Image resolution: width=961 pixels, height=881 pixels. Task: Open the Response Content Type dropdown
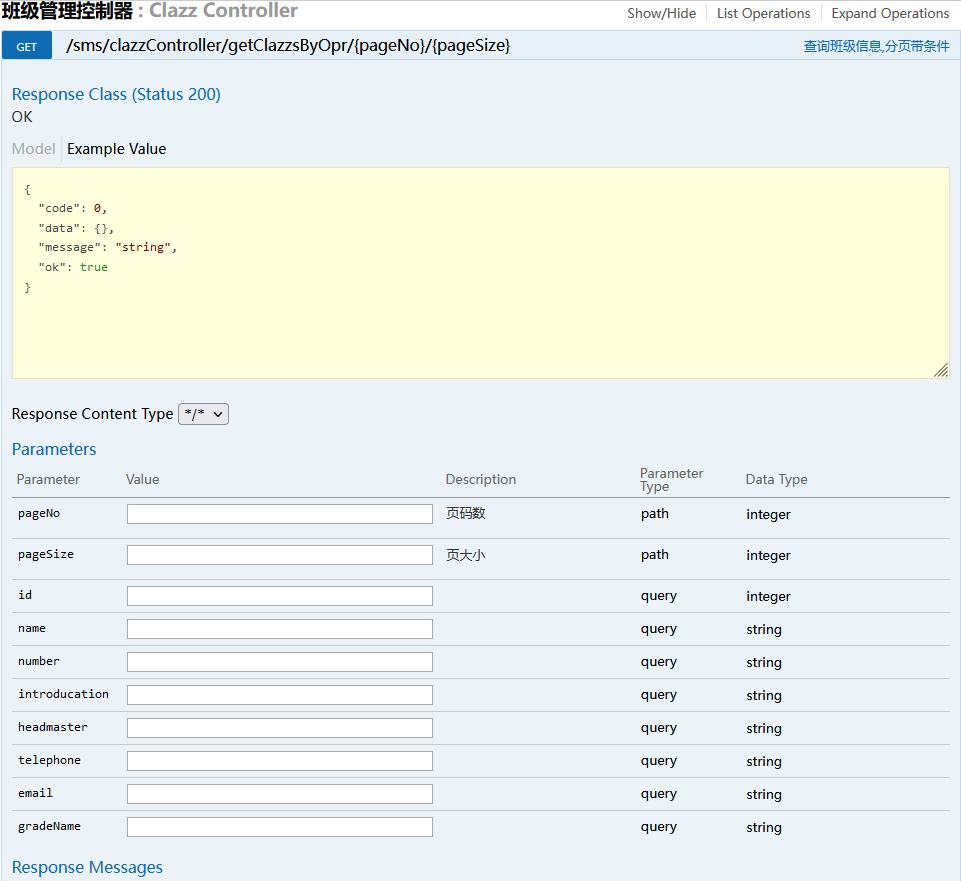[203, 414]
